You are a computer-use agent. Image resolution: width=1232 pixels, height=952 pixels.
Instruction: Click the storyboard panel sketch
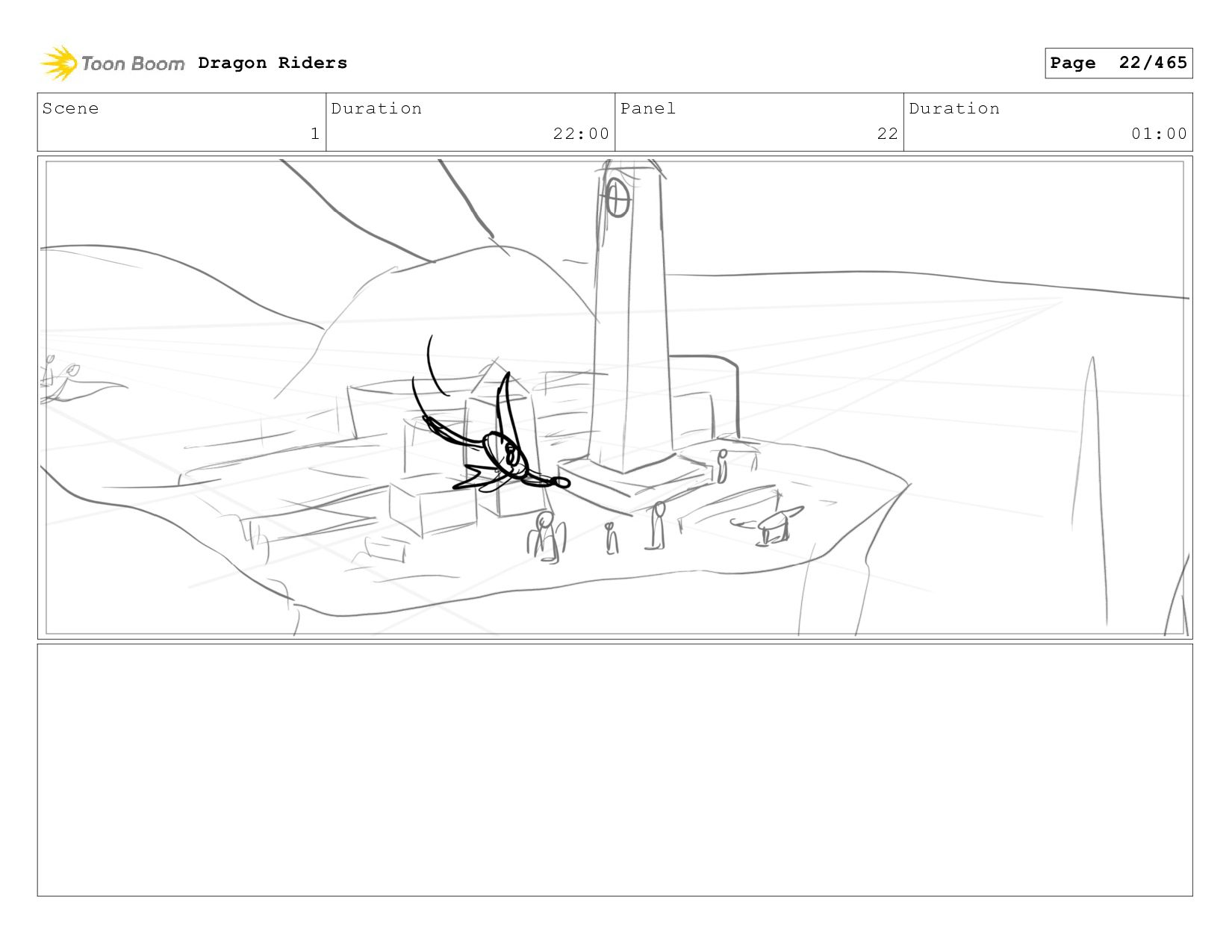coord(615,397)
